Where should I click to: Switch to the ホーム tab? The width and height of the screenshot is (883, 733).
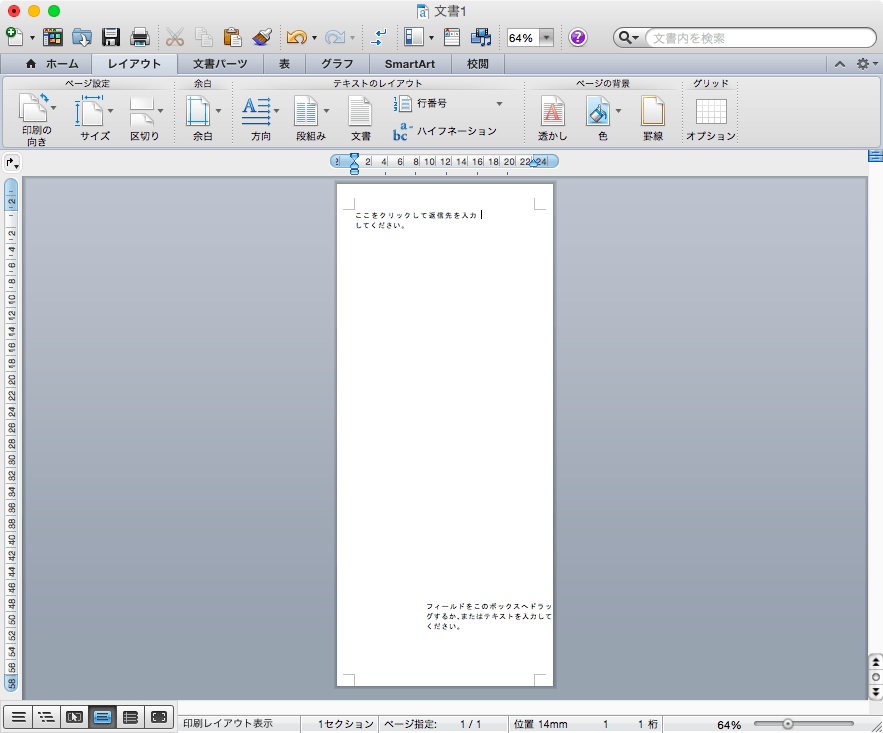[52, 64]
